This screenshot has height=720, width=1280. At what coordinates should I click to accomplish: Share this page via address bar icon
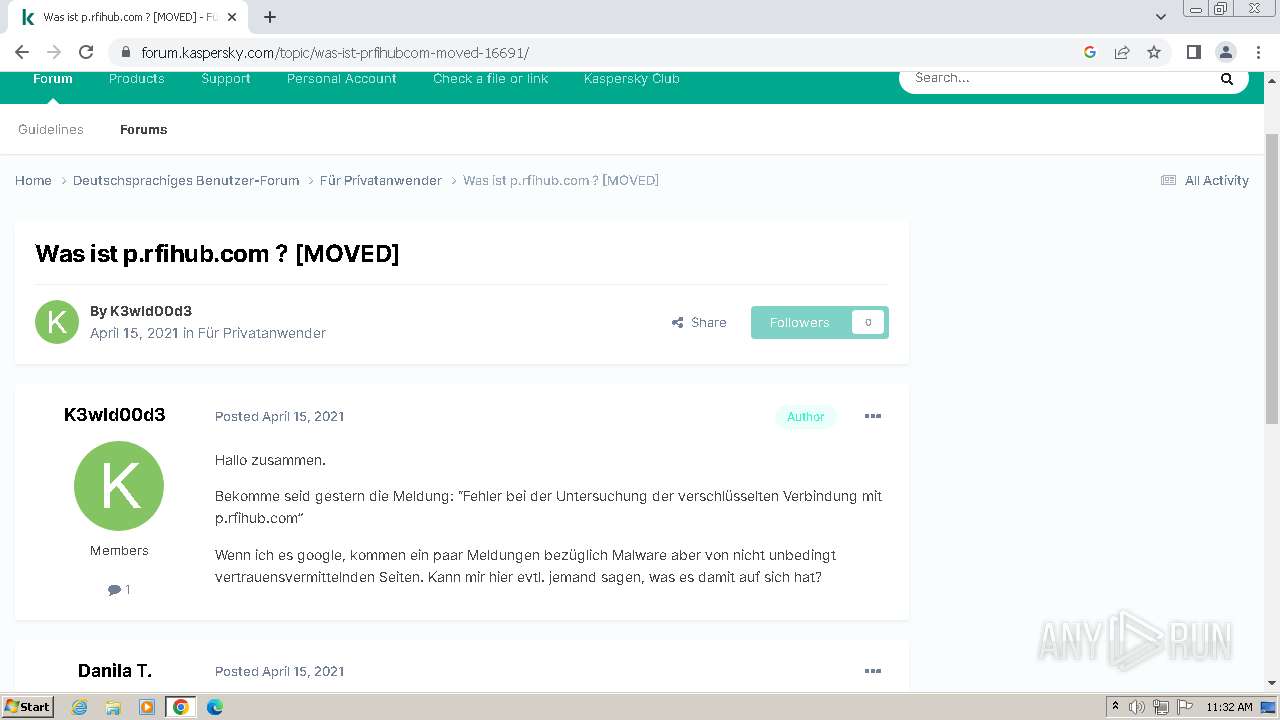point(1122,52)
